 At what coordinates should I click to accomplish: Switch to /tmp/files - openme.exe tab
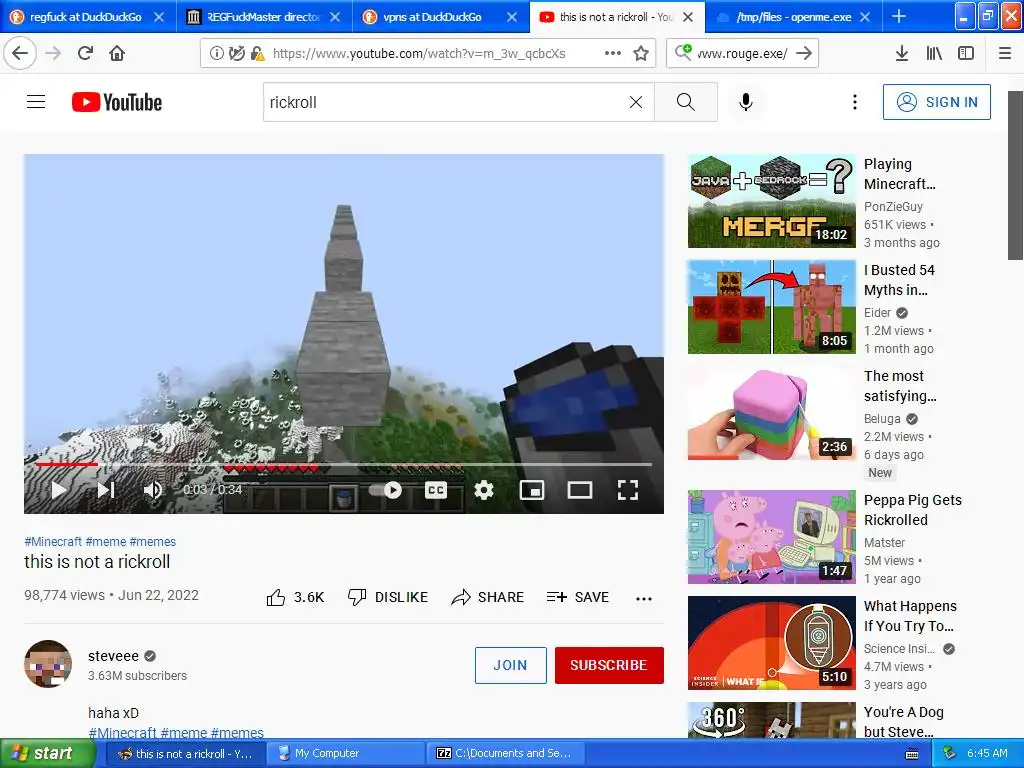click(x=793, y=17)
